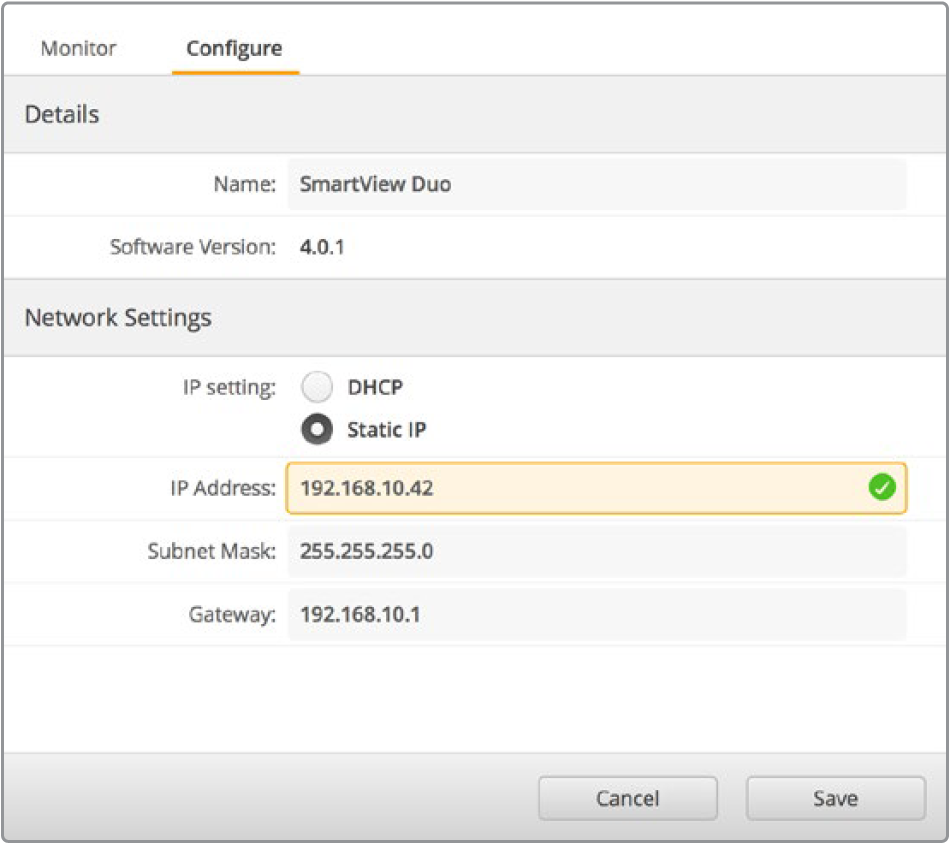Click the "Subnet Mask:" label

(x=211, y=551)
